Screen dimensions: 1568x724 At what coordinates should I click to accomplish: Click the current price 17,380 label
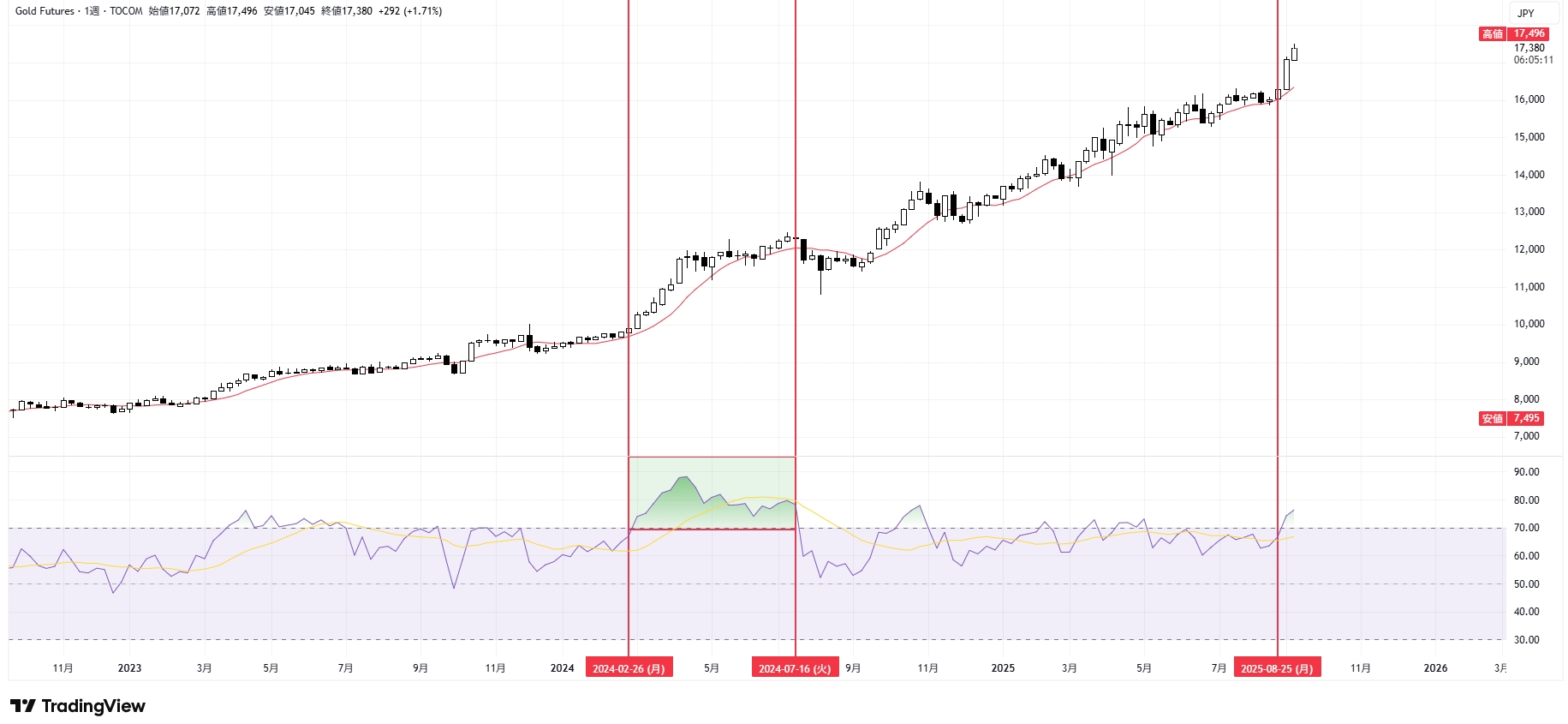point(1529,48)
